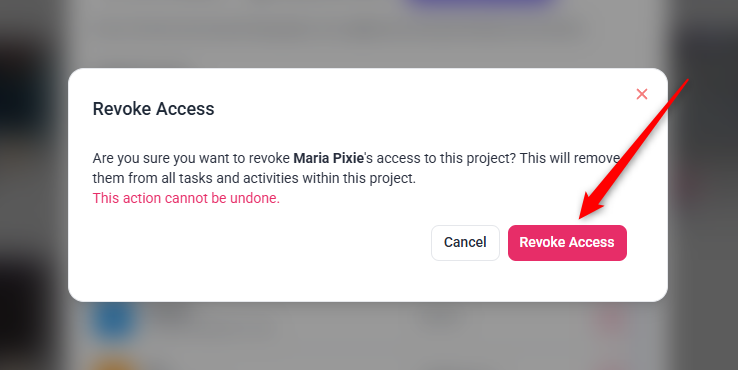Click the blurred purple button above the dialog
The width and height of the screenshot is (738, 370).
[x=480, y=4]
